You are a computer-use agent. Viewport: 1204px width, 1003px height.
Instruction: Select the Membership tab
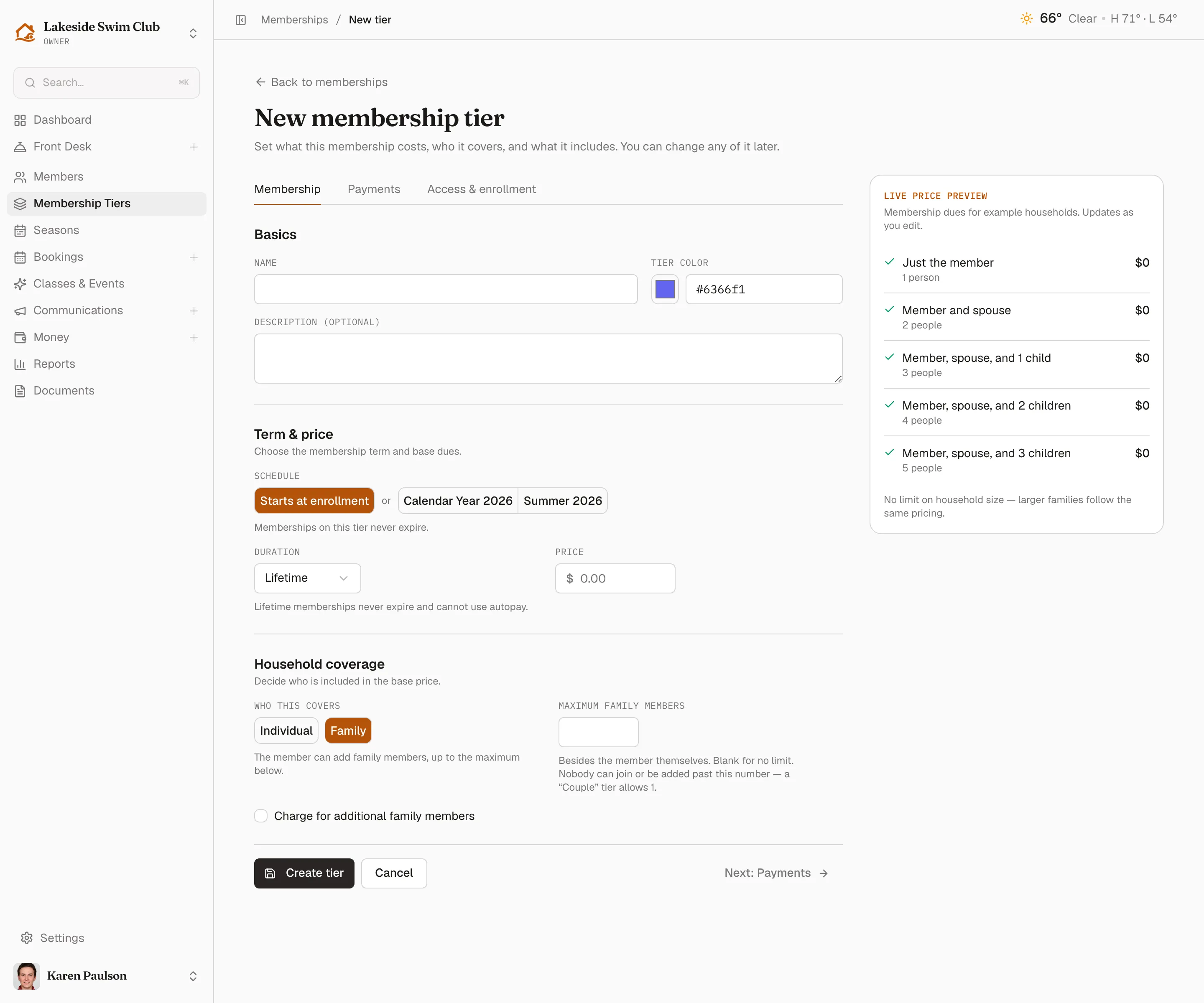tap(287, 189)
